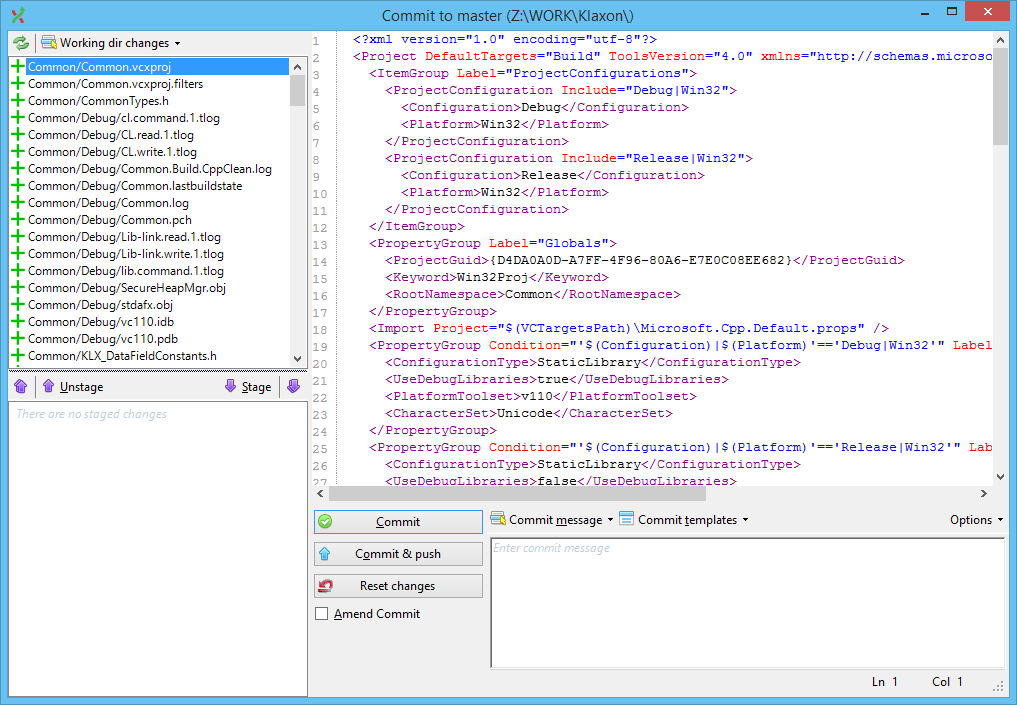
Task: Click the up arrow of the file list scrollbar
Action: click(x=298, y=66)
